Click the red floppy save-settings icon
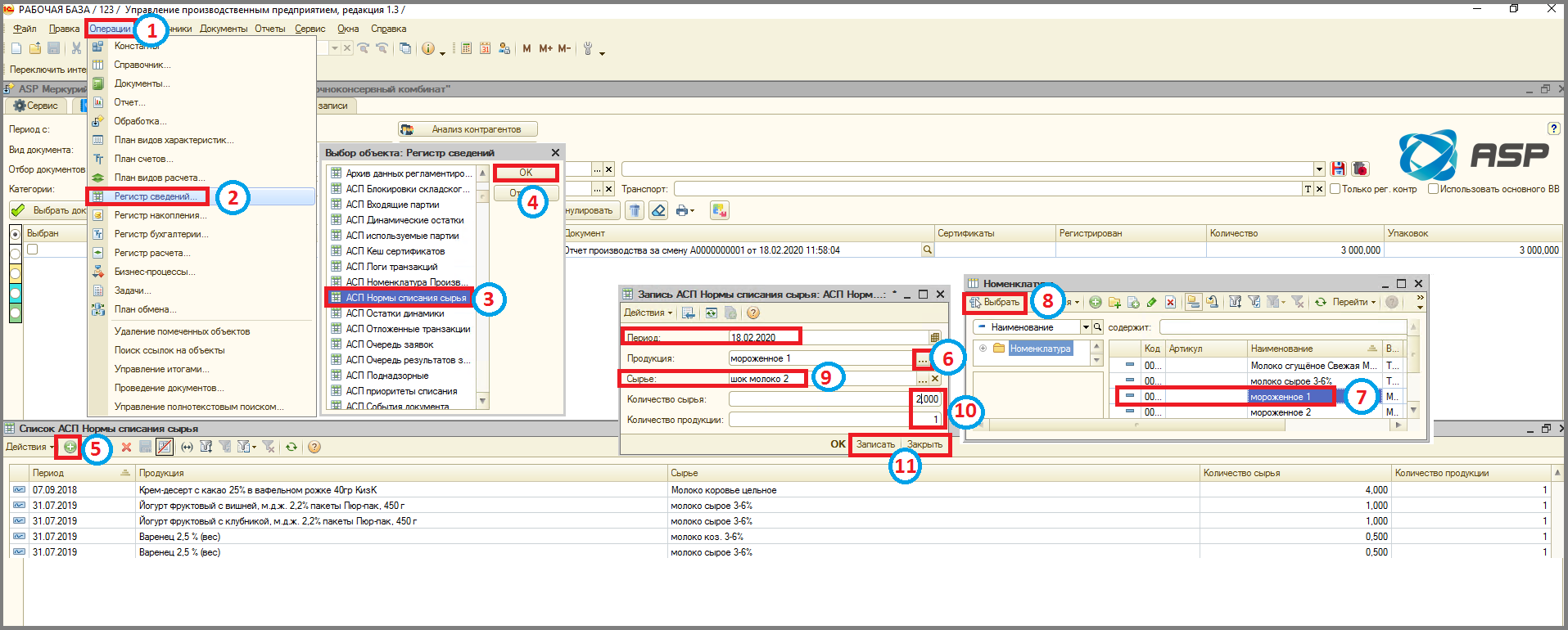1568x630 pixels. [x=1338, y=169]
